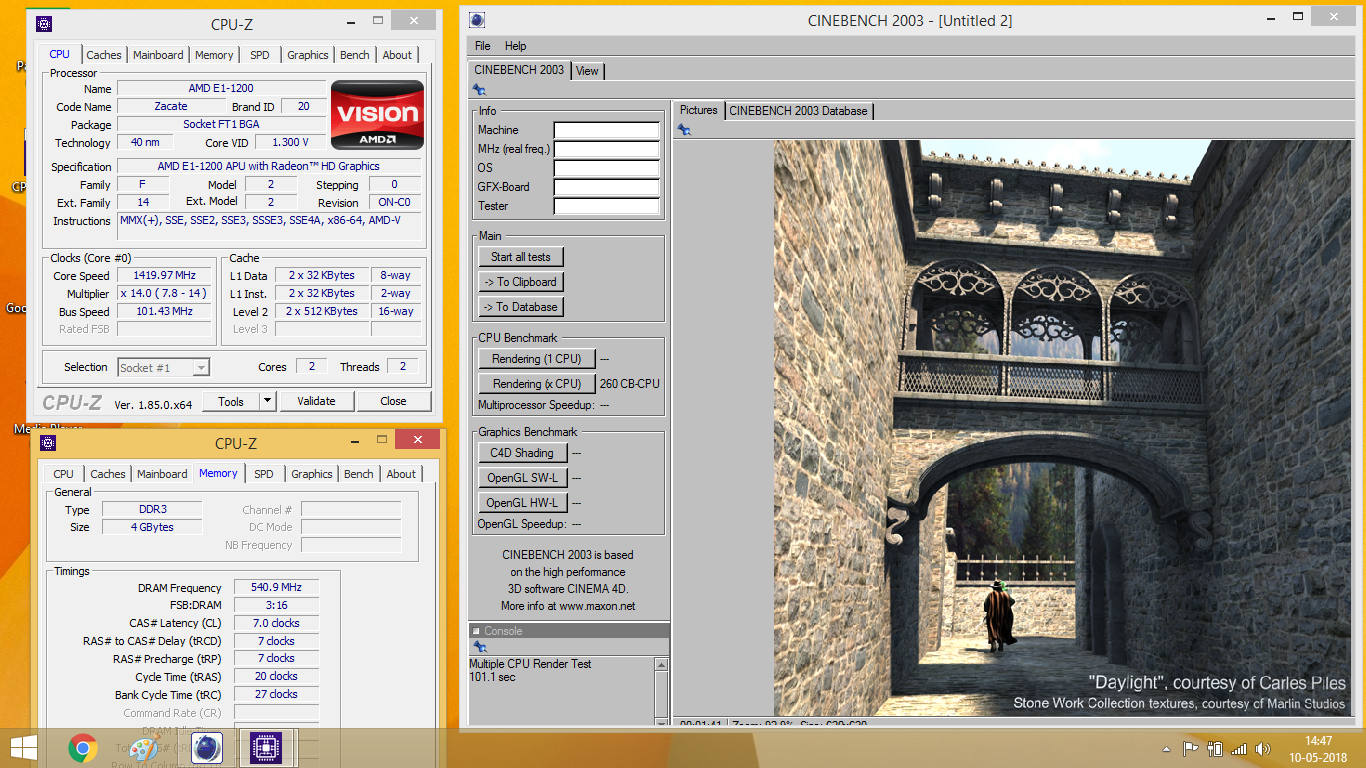Image resolution: width=1366 pixels, height=768 pixels.
Task: Click the rendered Daylight castle image
Action: click(1062, 428)
